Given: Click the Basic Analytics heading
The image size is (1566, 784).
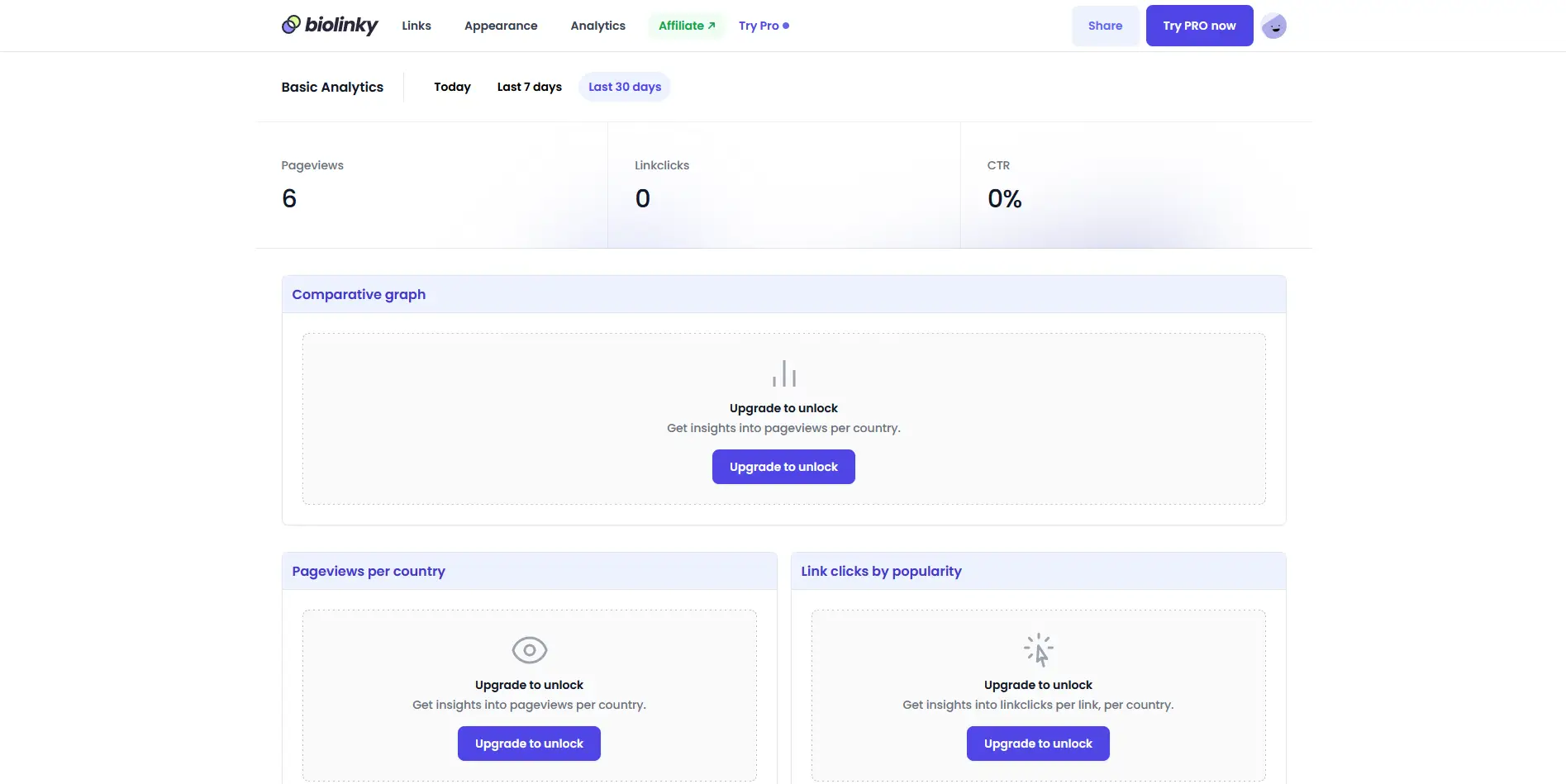Looking at the screenshot, I should pos(332,87).
